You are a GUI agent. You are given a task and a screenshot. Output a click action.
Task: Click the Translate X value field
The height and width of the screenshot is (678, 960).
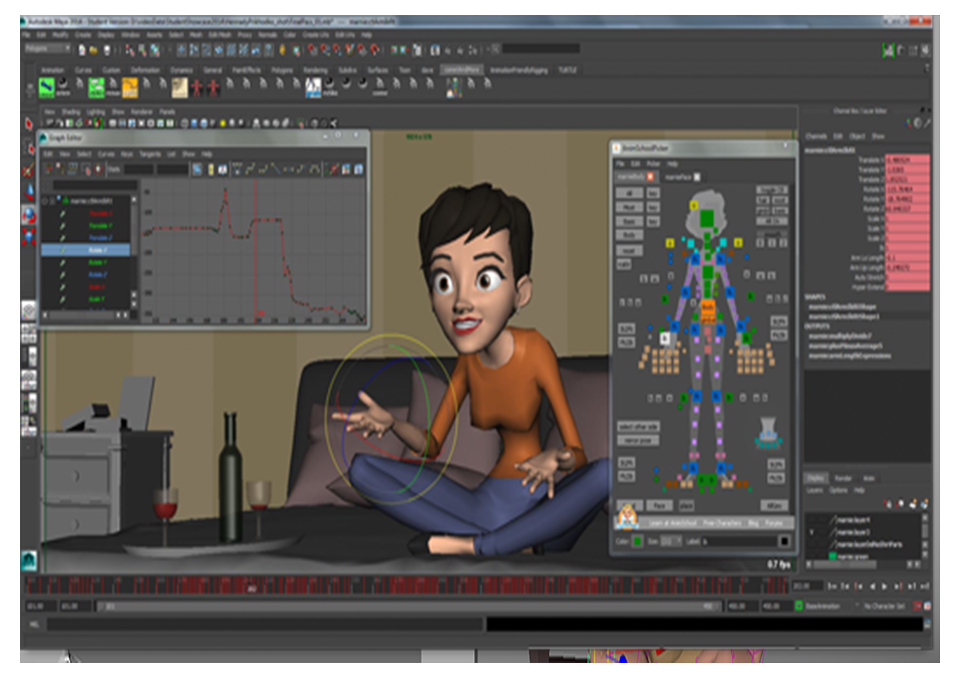(907, 160)
